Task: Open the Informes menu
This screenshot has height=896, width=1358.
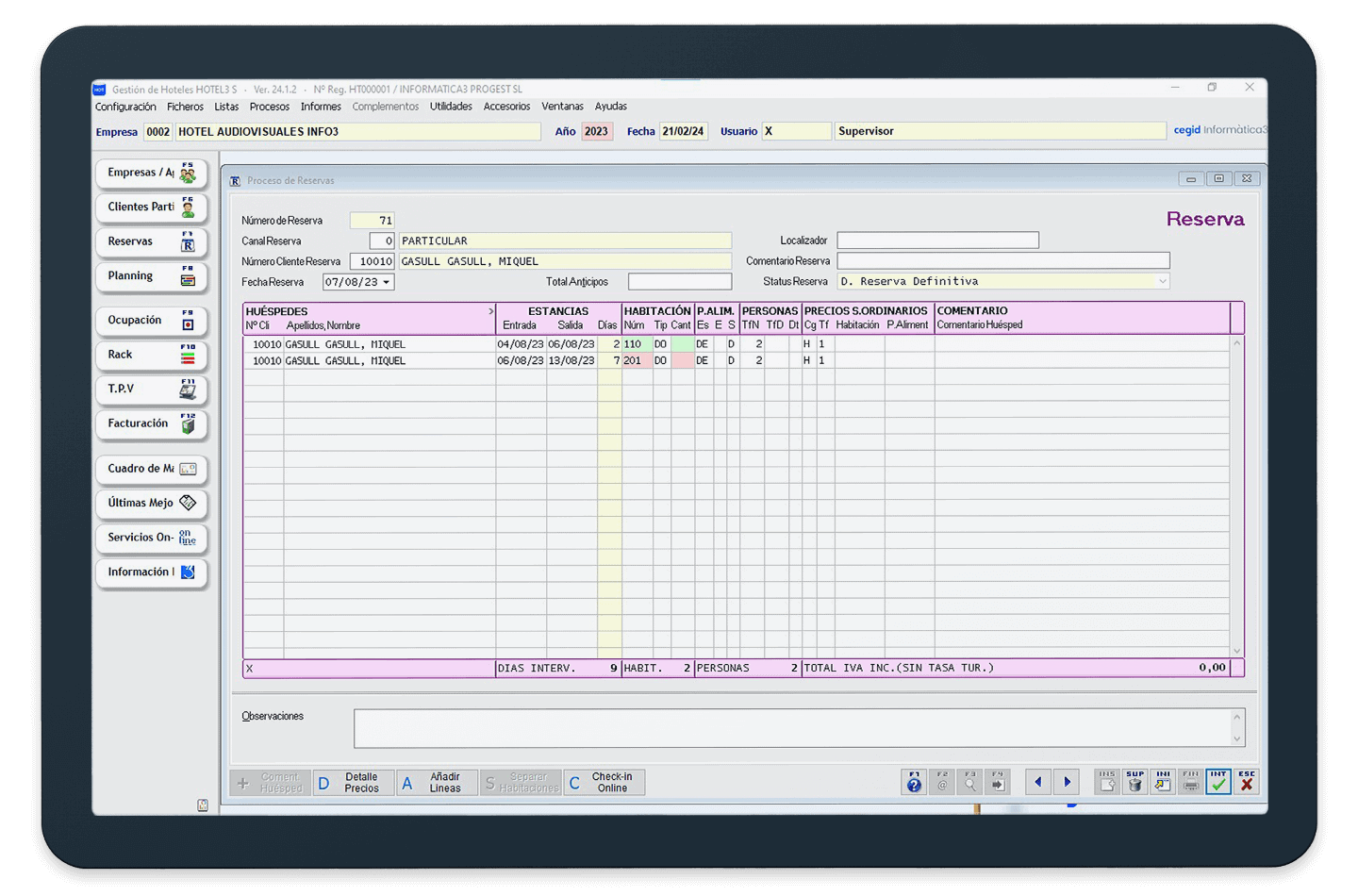Action: (x=321, y=107)
